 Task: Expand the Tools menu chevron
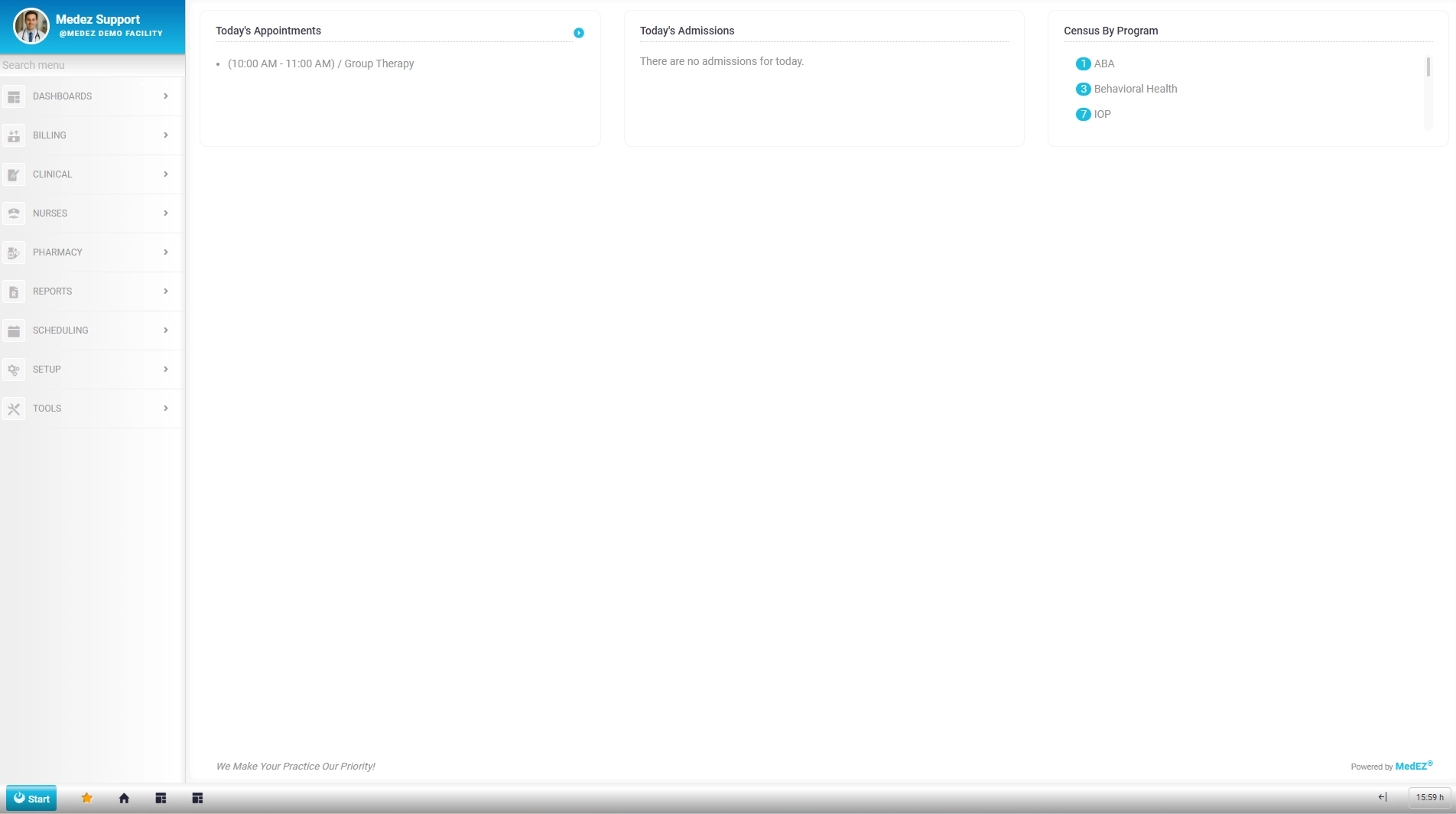click(x=165, y=409)
